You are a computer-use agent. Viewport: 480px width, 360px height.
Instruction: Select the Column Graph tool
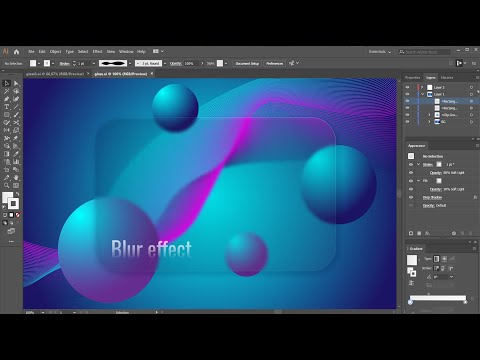coord(16,162)
